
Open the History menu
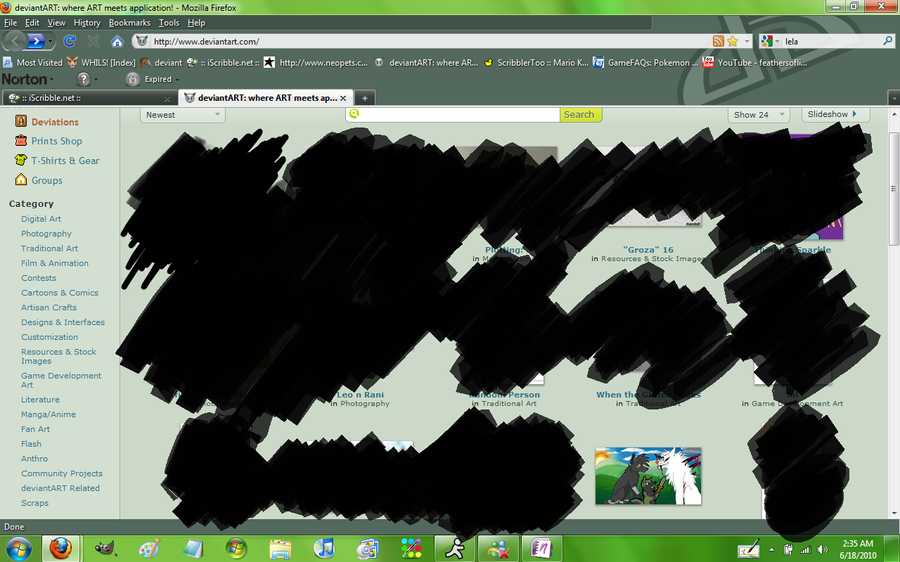coord(87,23)
